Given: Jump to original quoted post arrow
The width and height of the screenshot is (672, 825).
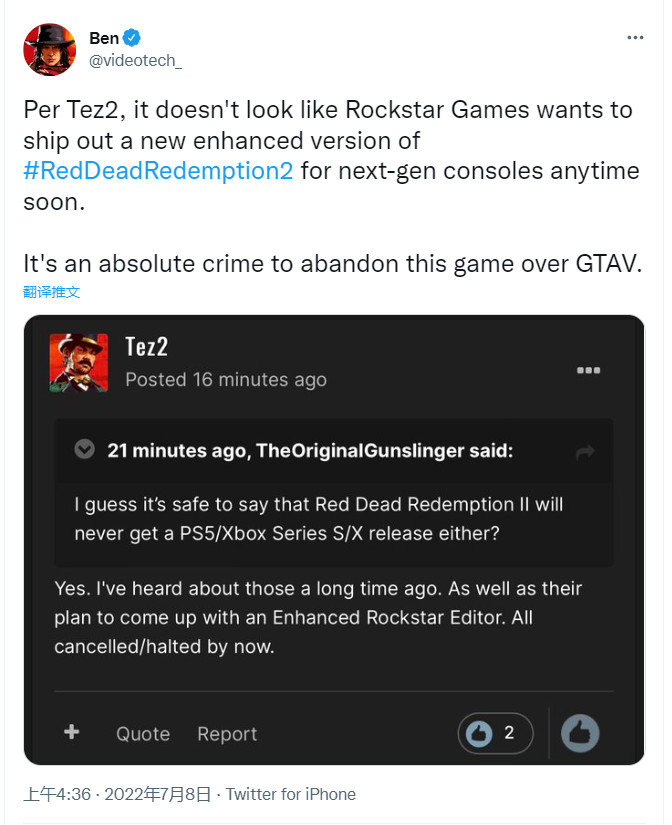Looking at the screenshot, I should pos(585,453).
